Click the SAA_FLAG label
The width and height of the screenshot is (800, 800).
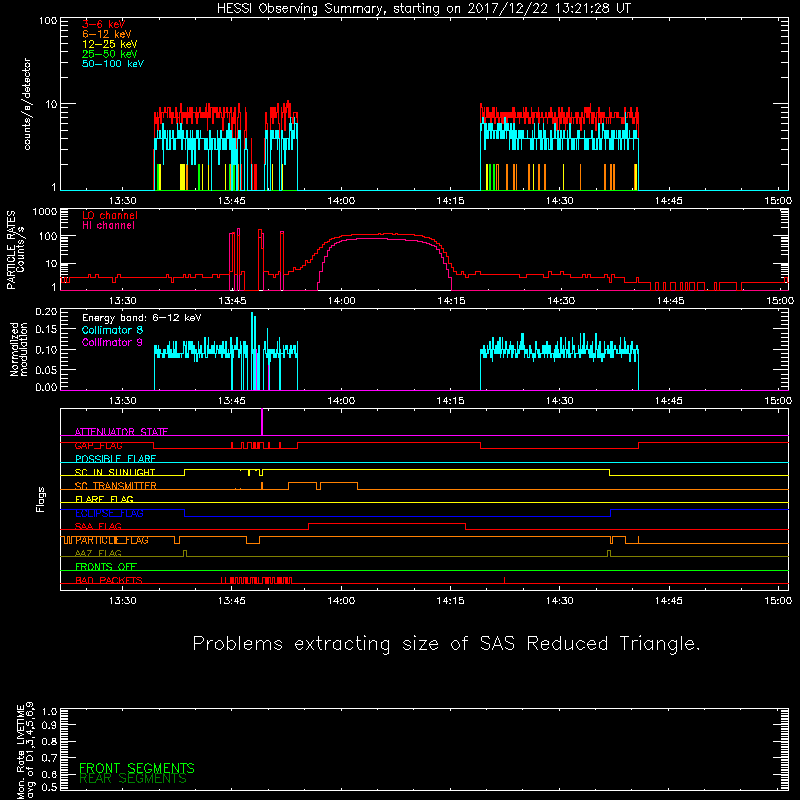(x=98, y=527)
